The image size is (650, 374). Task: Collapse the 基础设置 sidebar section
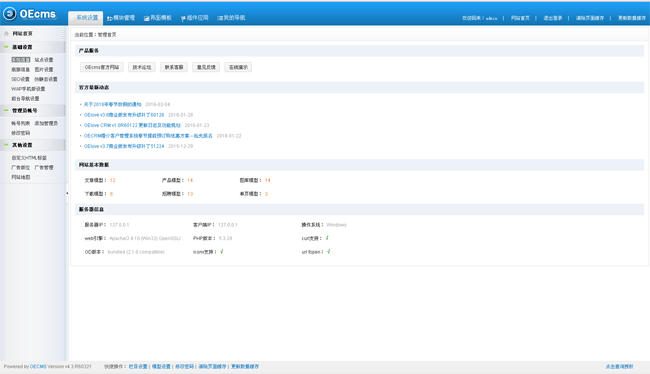(x=6, y=47)
